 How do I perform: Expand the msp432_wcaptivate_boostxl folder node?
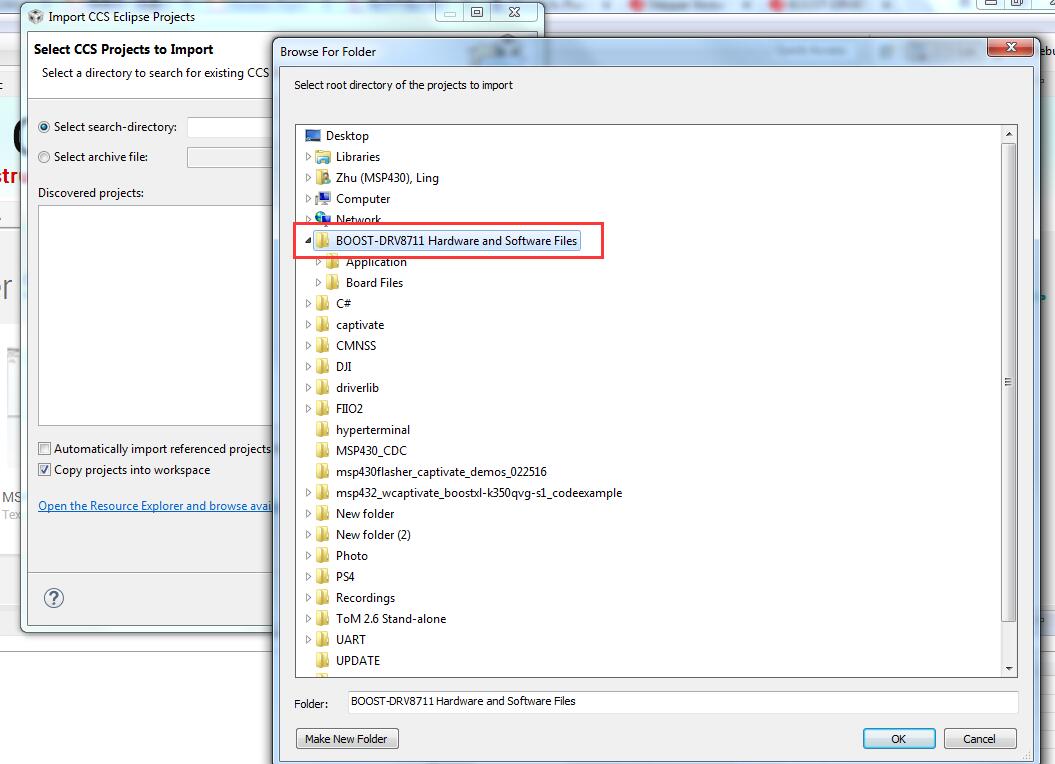coord(308,493)
